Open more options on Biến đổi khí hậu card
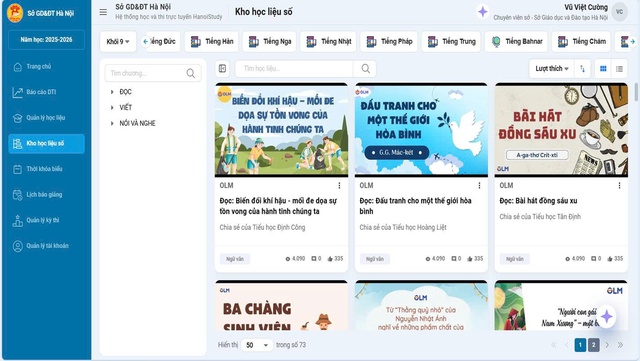Viewport: 640px width, 361px height. (339, 186)
